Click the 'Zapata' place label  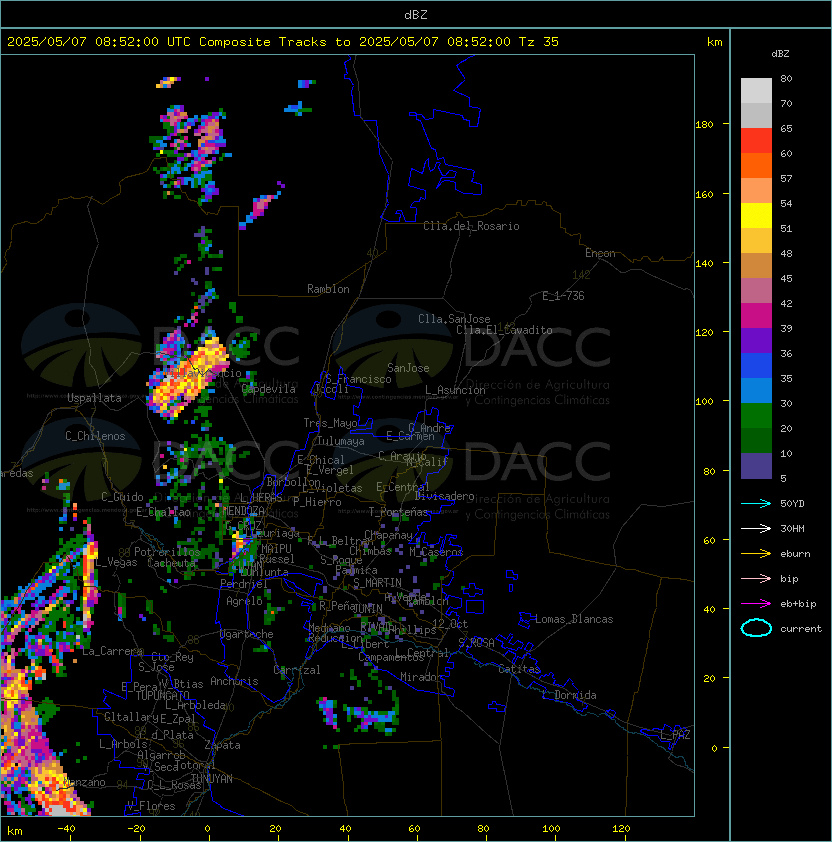222,745
